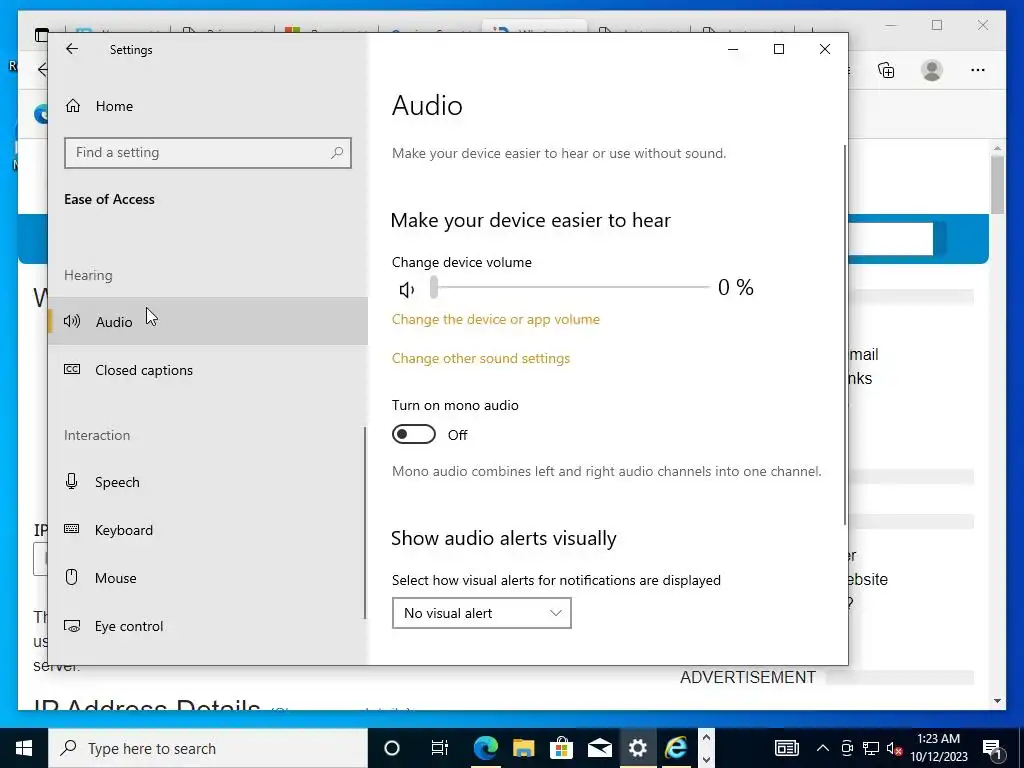
Task: Open the Keyboard settings page
Action: coord(208,530)
